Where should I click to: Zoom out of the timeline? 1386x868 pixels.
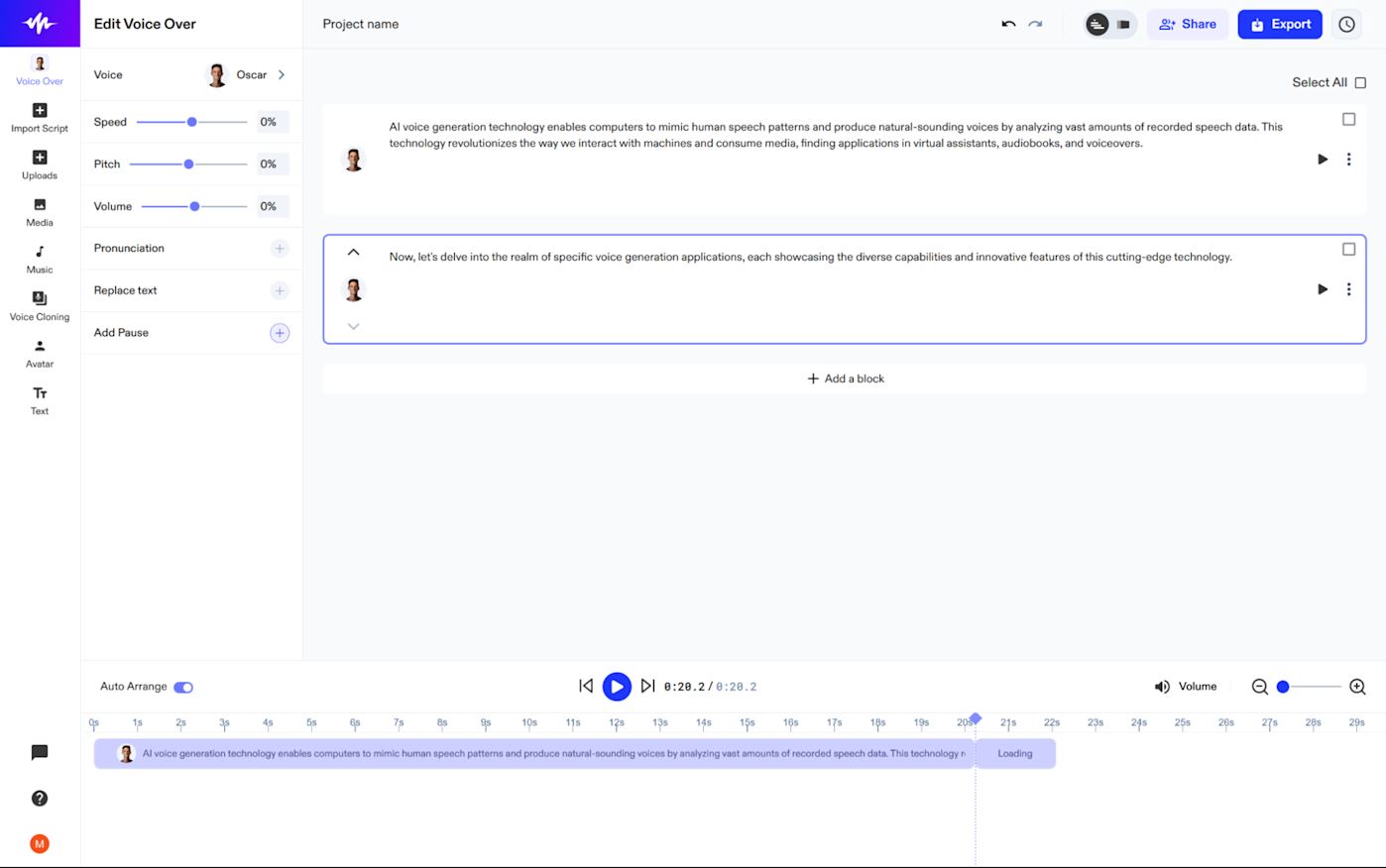coord(1259,687)
